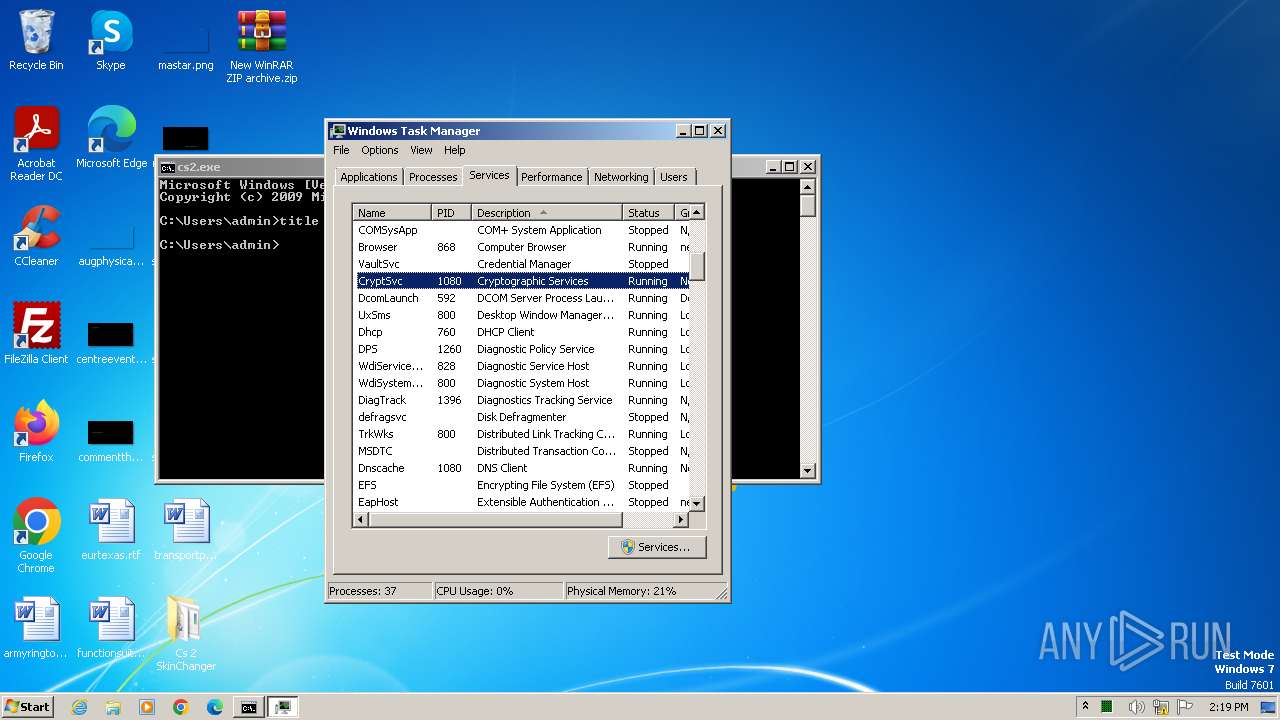Open Task Manager Options menu

(380, 150)
